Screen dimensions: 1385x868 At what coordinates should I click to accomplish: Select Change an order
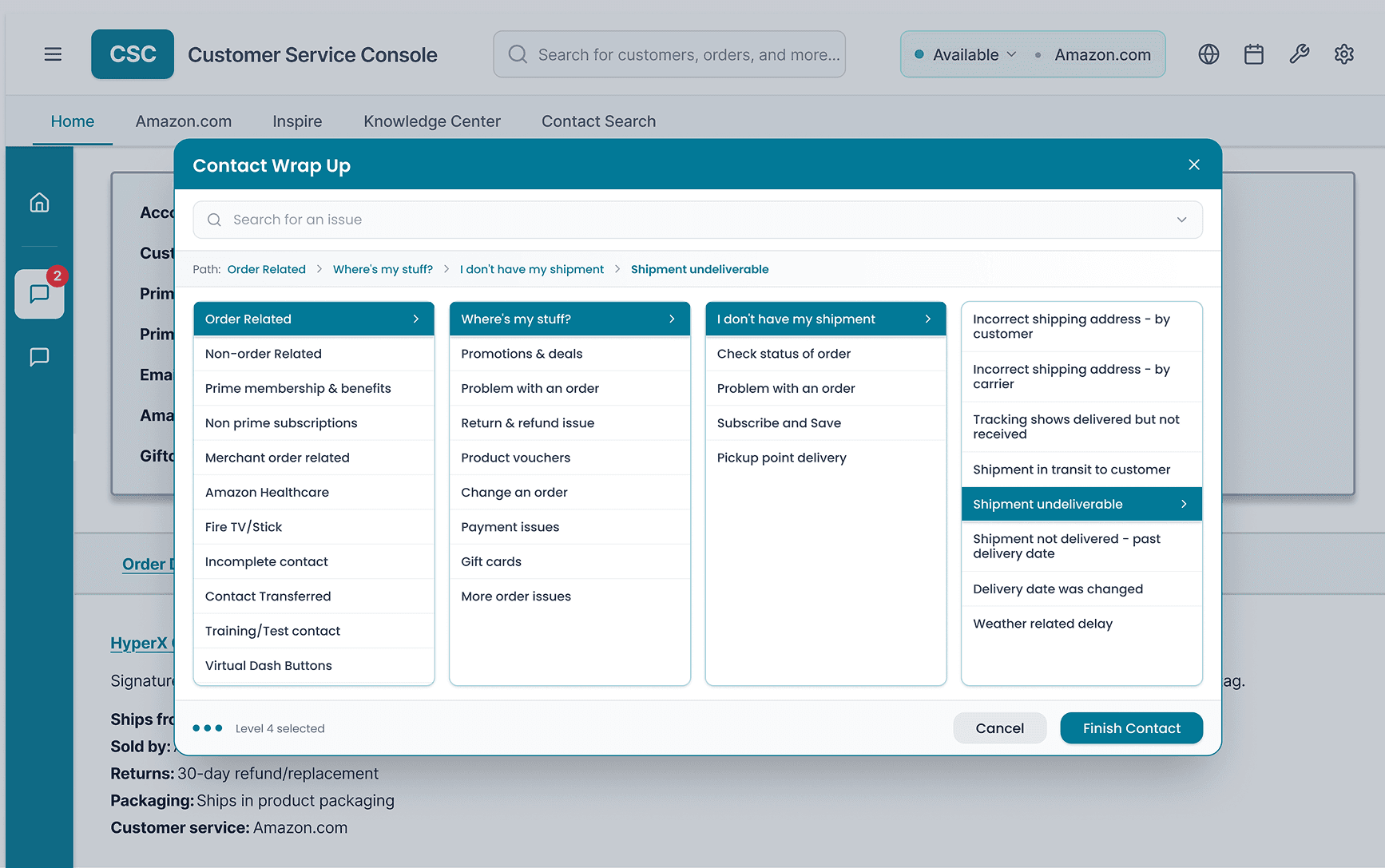pos(569,493)
